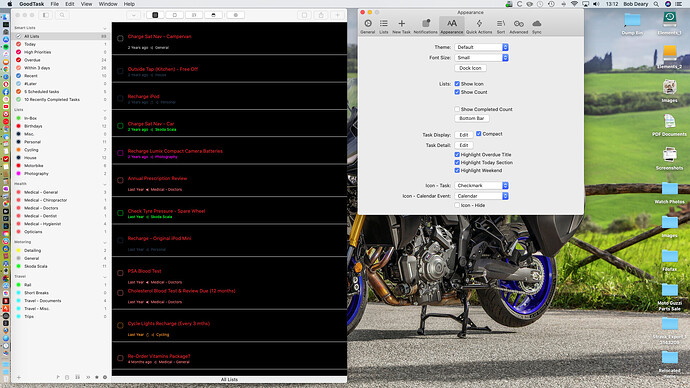Click the Appearance tab icon
Image resolution: width=690 pixels, height=388 pixels.
click(451, 26)
